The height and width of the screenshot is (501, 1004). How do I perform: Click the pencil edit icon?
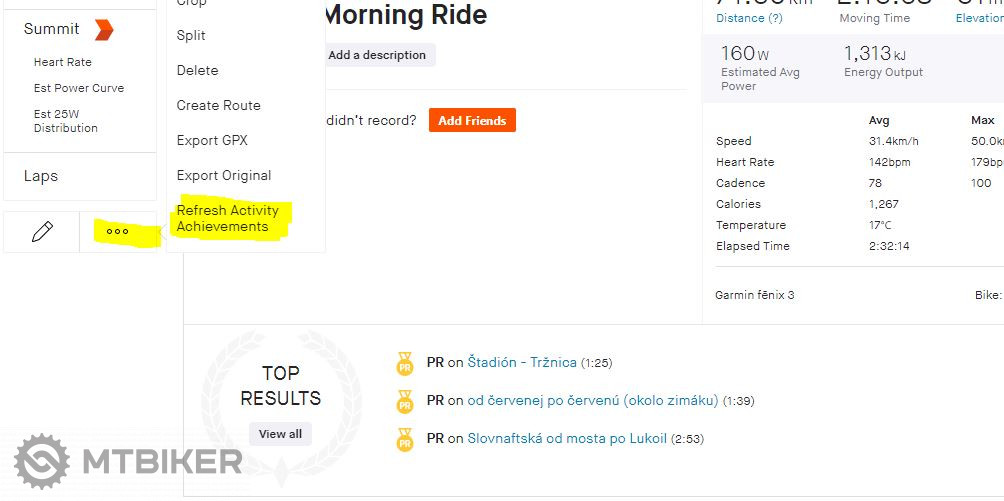(x=42, y=232)
